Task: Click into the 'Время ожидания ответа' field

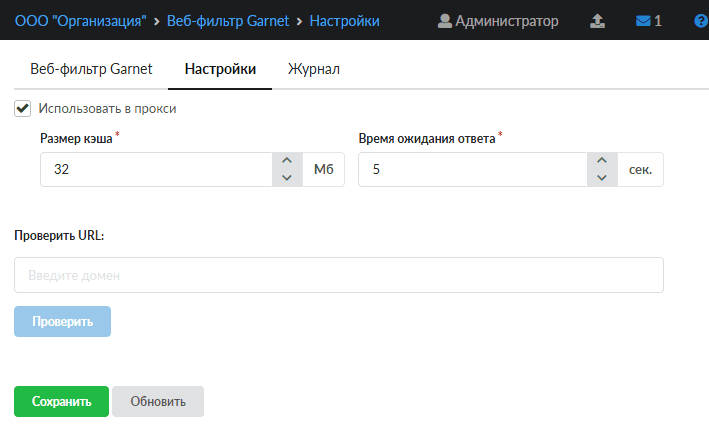Action: point(473,170)
